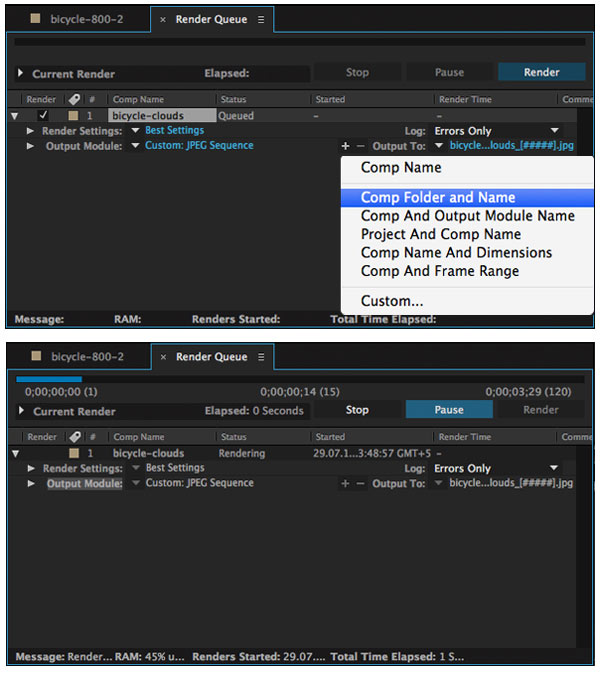
Task: Remove output module with minus icon, top panel
Action: [x=361, y=146]
